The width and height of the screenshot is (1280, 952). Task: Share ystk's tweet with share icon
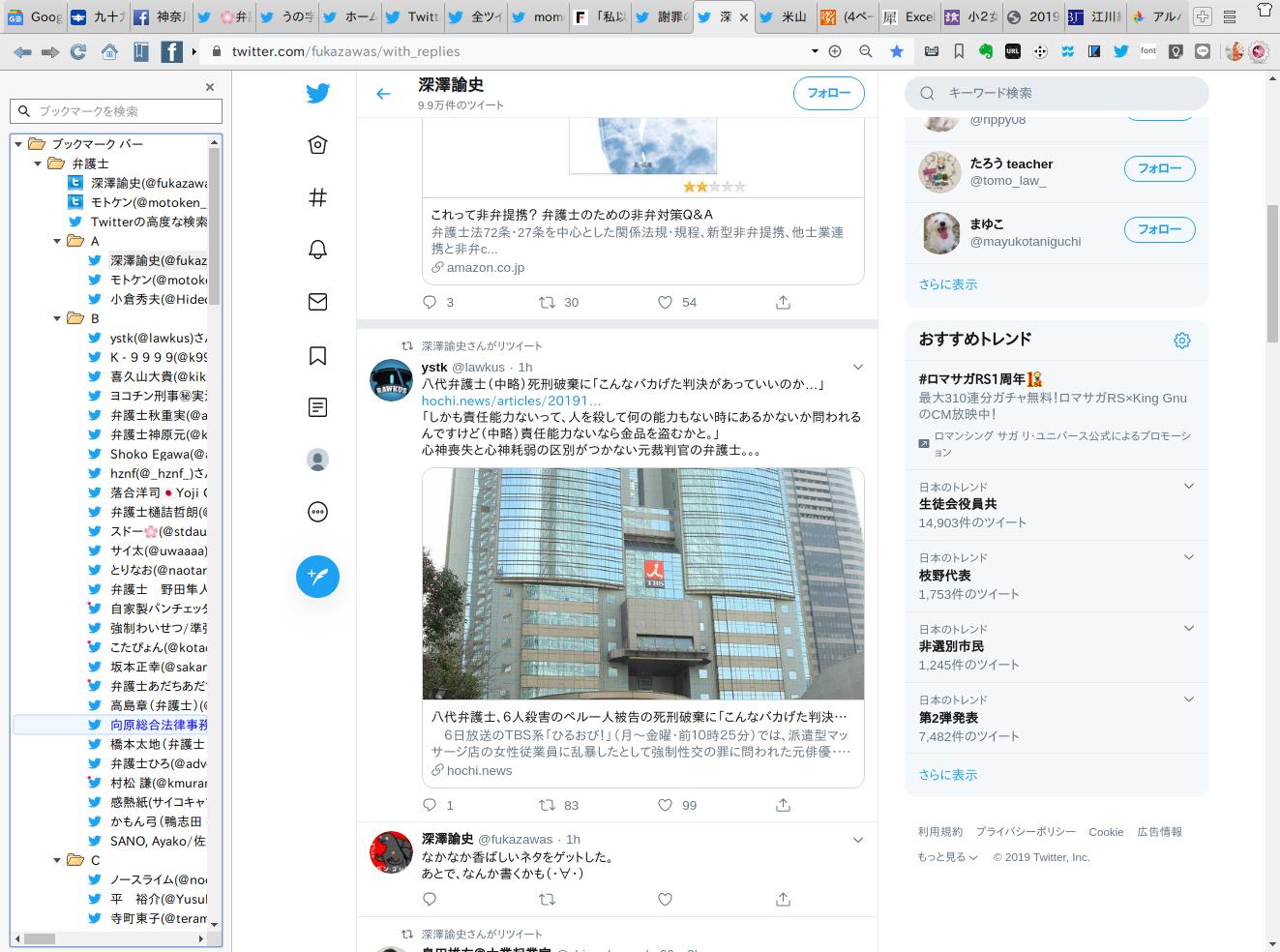[x=783, y=805]
